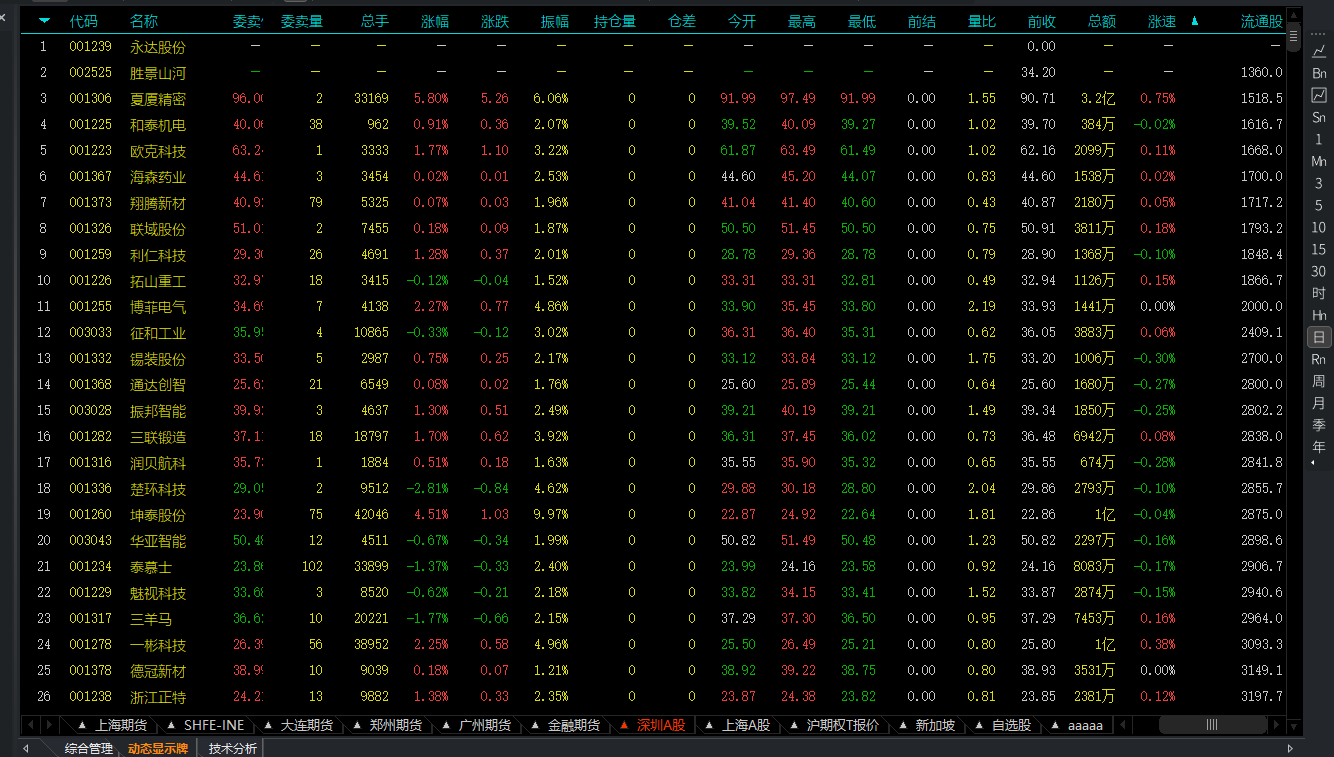Select the daily 日 period
Screen dimensions: 1334x757
pyautogui.click(x=1319, y=337)
